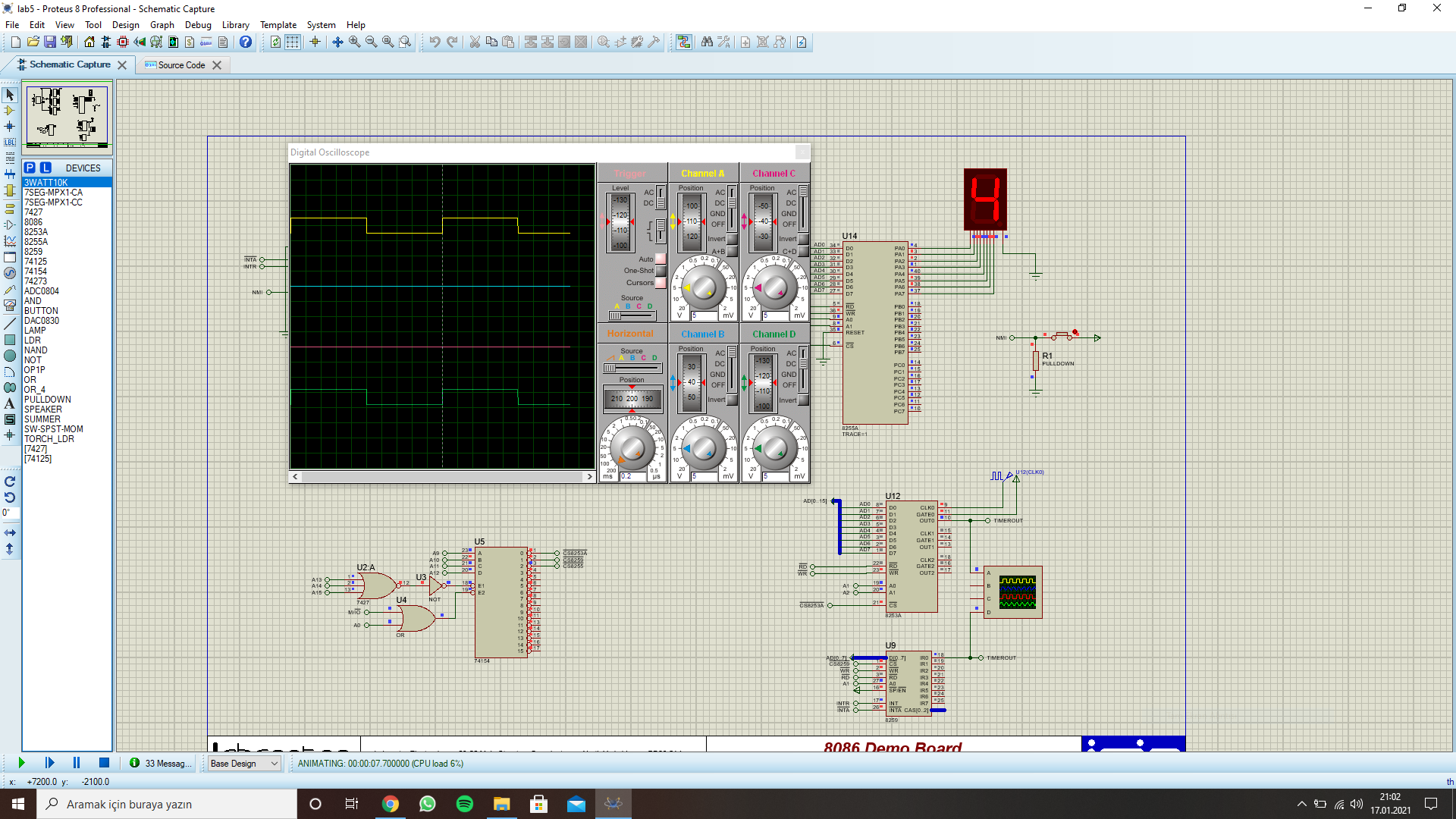
Task: Open the Debug menu
Action: pyautogui.click(x=198, y=25)
